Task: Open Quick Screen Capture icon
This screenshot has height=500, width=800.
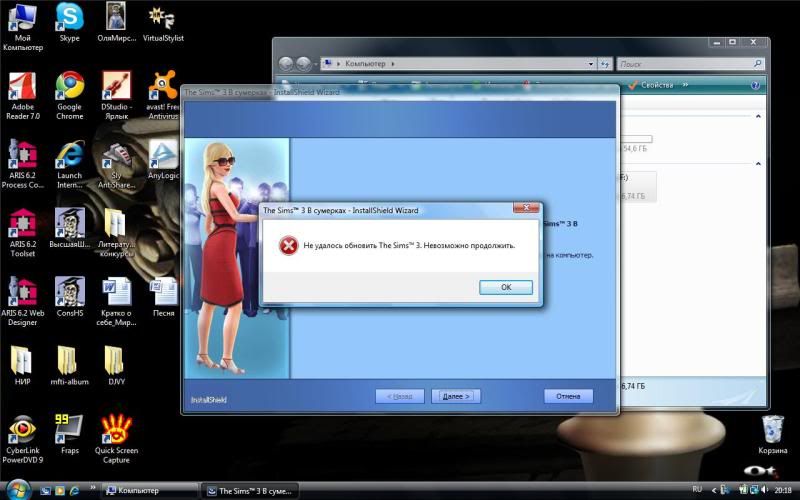Action: pyautogui.click(x=116, y=439)
